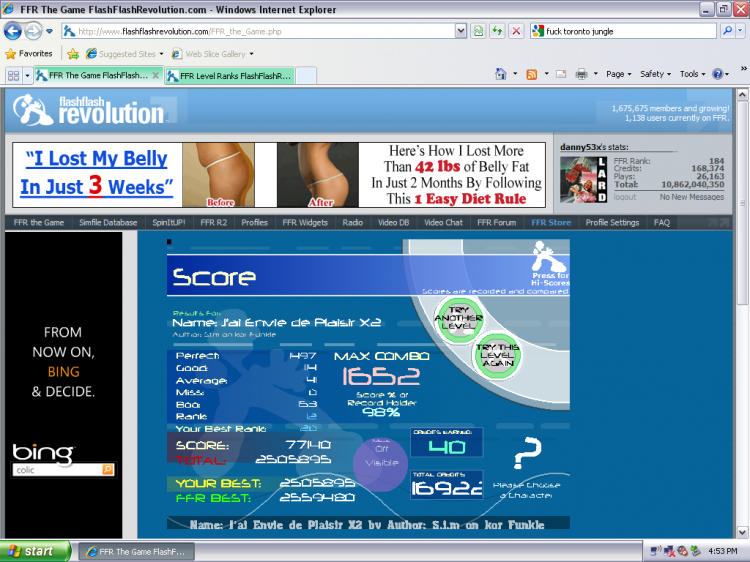Expand the command bar overflow chevron

743,69
